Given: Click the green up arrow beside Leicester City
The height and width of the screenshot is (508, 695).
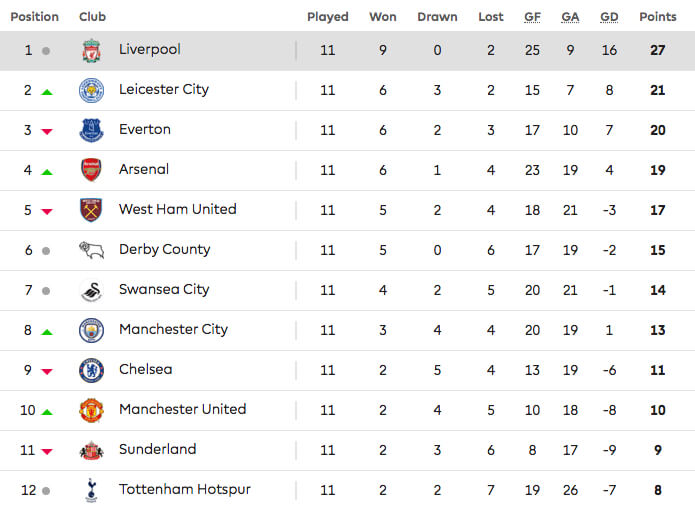Looking at the screenshot, I should pos(47,92).
